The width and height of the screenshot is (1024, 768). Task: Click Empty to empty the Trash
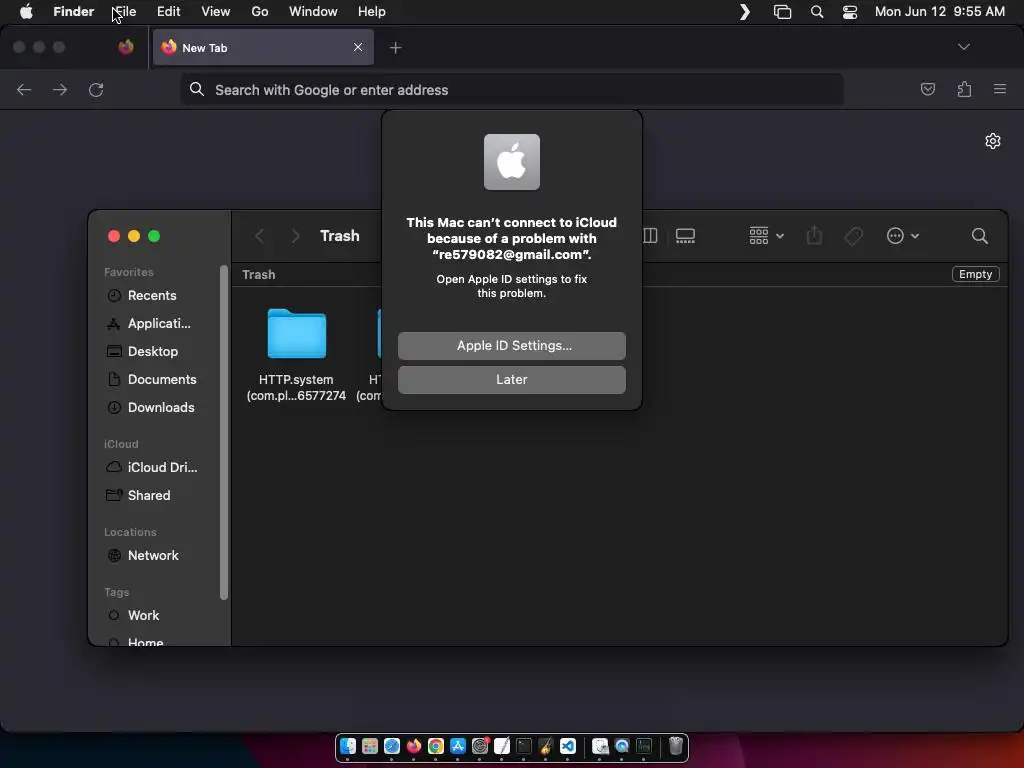pos(975,274)
